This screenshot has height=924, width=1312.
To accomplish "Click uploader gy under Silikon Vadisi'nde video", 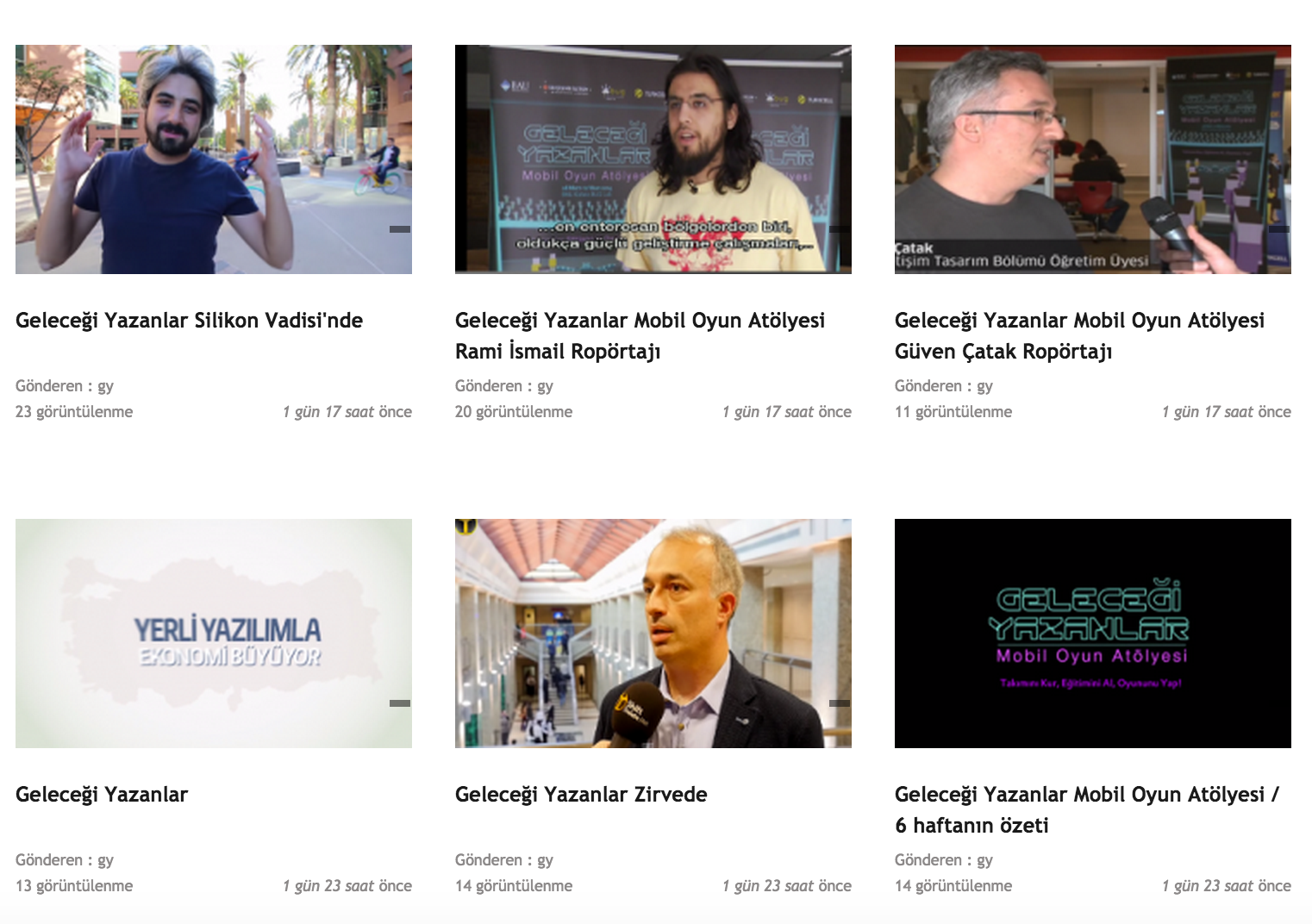I will [x=105, y=386].
